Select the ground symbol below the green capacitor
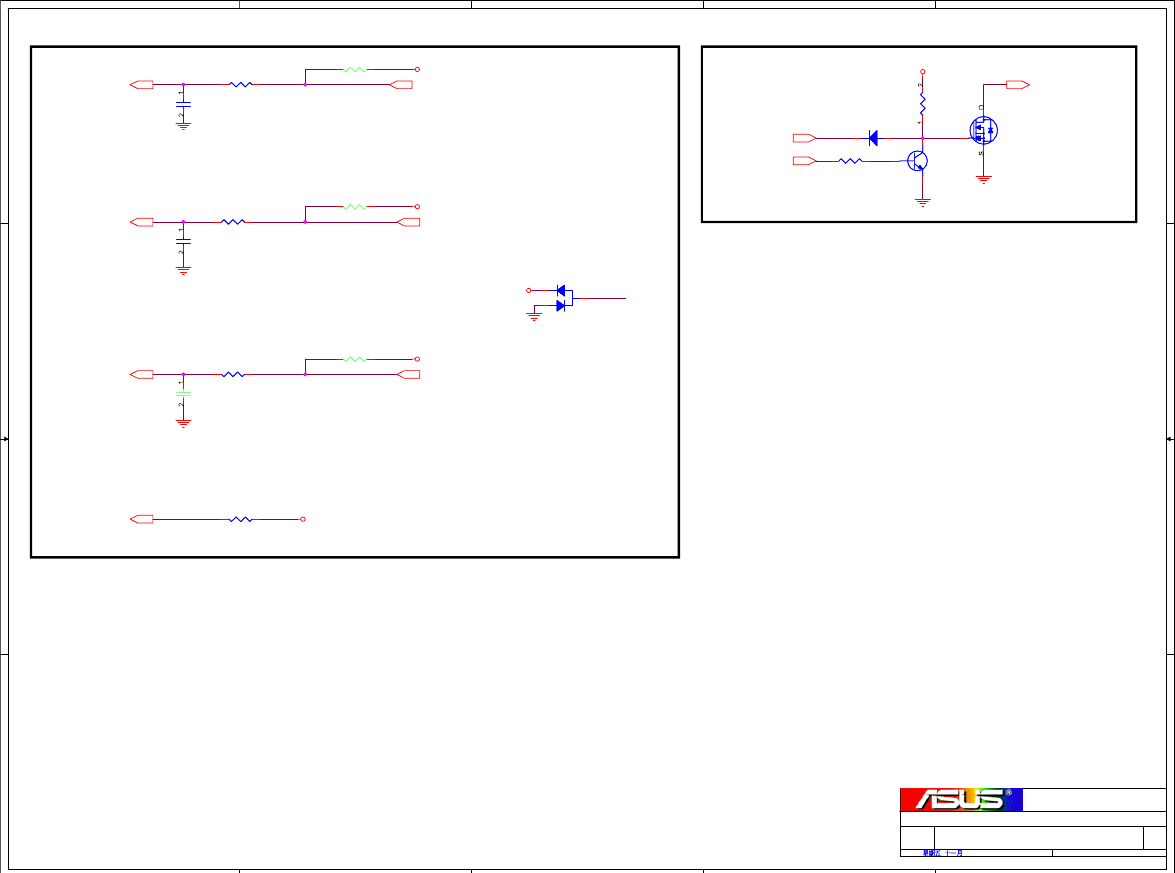The height and width of the screenshot is (873, 1175). pyautogui.click(x=183, y=423)
